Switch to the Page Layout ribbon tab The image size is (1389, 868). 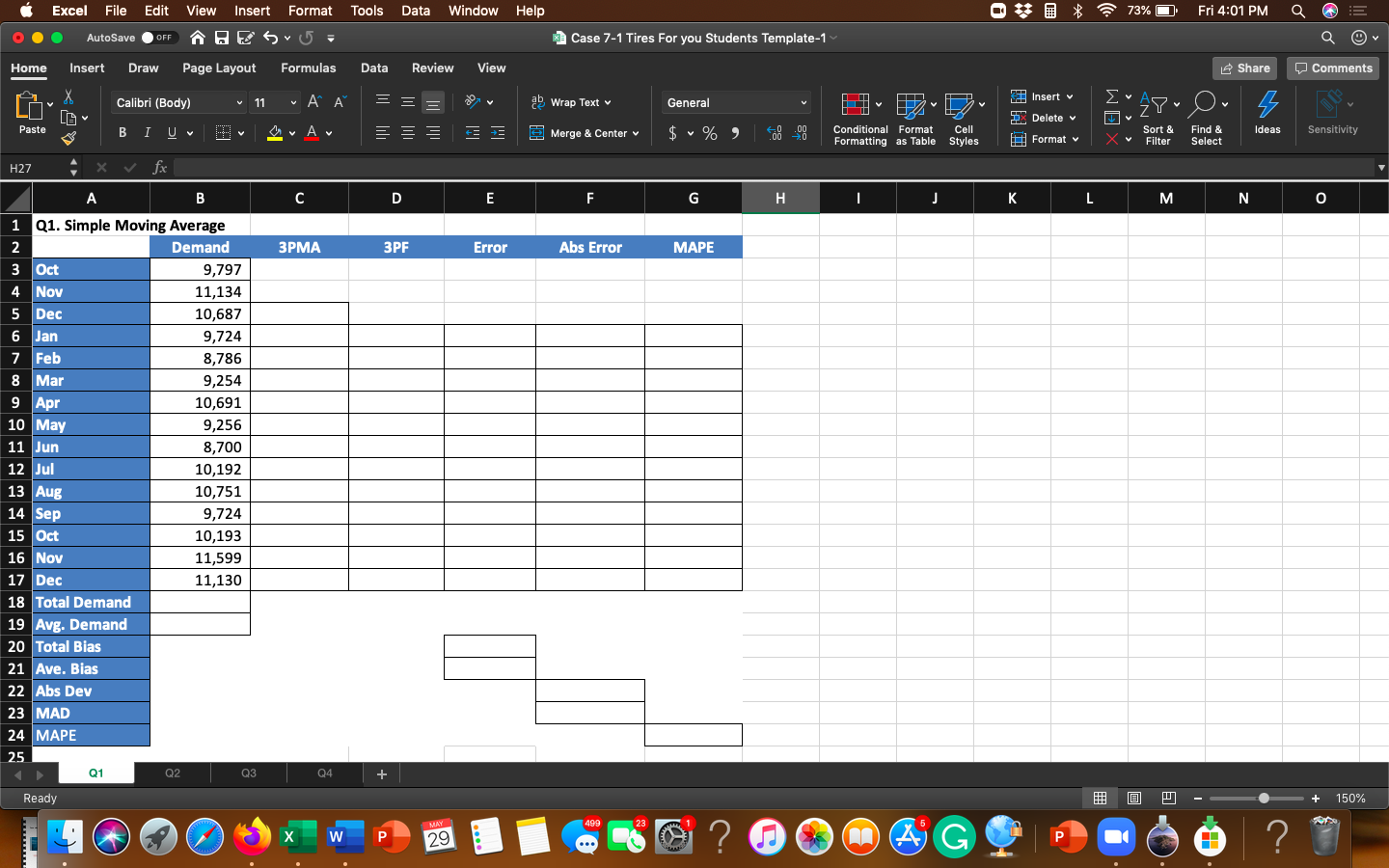click(x=219, y=68)
